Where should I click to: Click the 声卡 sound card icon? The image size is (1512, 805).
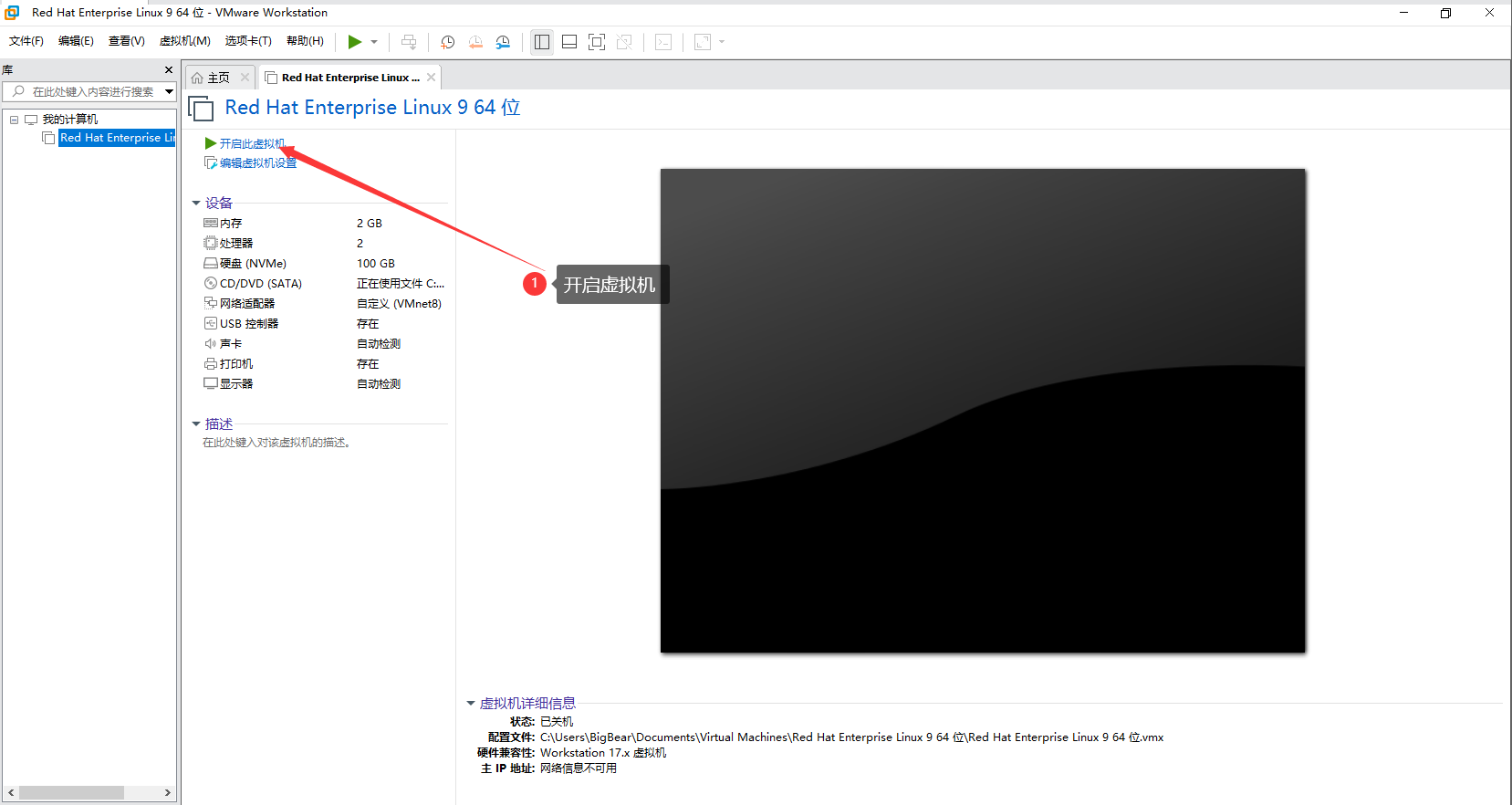pos(211,344)
